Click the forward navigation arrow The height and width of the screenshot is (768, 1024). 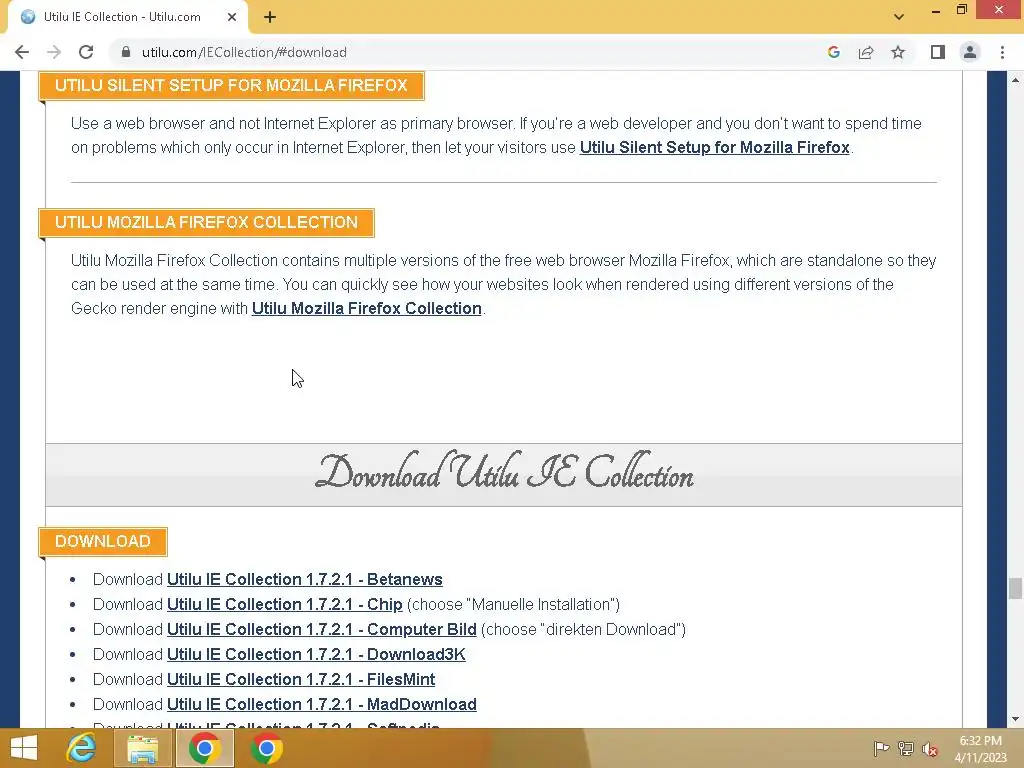[54, 52]
